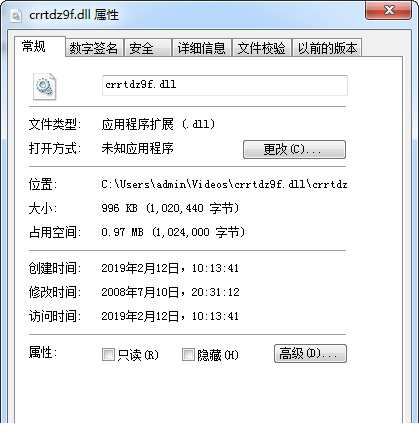Close the crrtdz9f.dll properties dialog
Screen dimensions: 419x439
coord(389,11)
